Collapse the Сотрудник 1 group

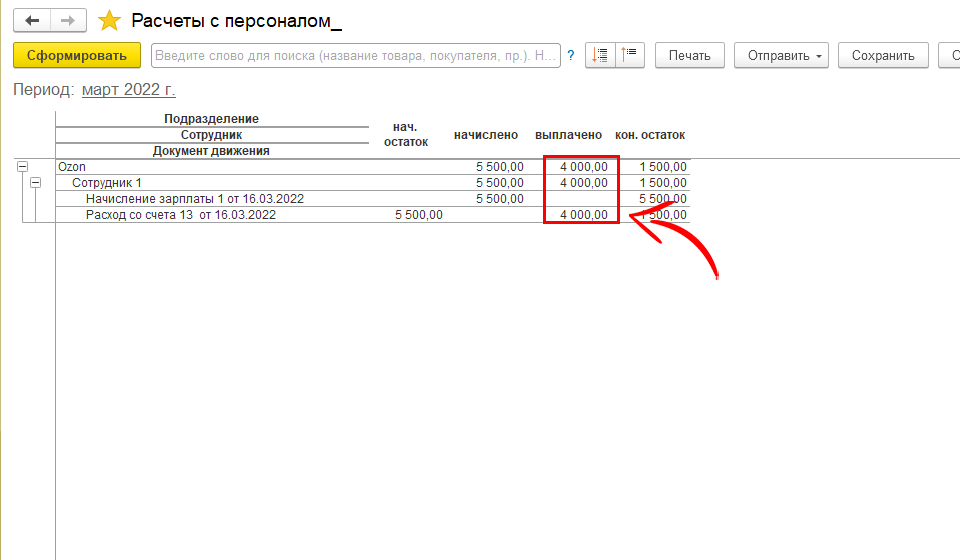click(36, 183)
